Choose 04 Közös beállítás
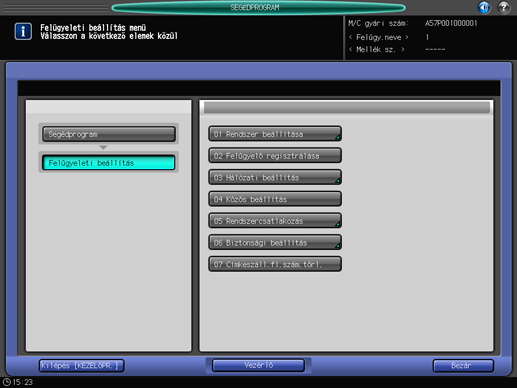Screen dimensions: 517x388 click(x=275, y=199)
